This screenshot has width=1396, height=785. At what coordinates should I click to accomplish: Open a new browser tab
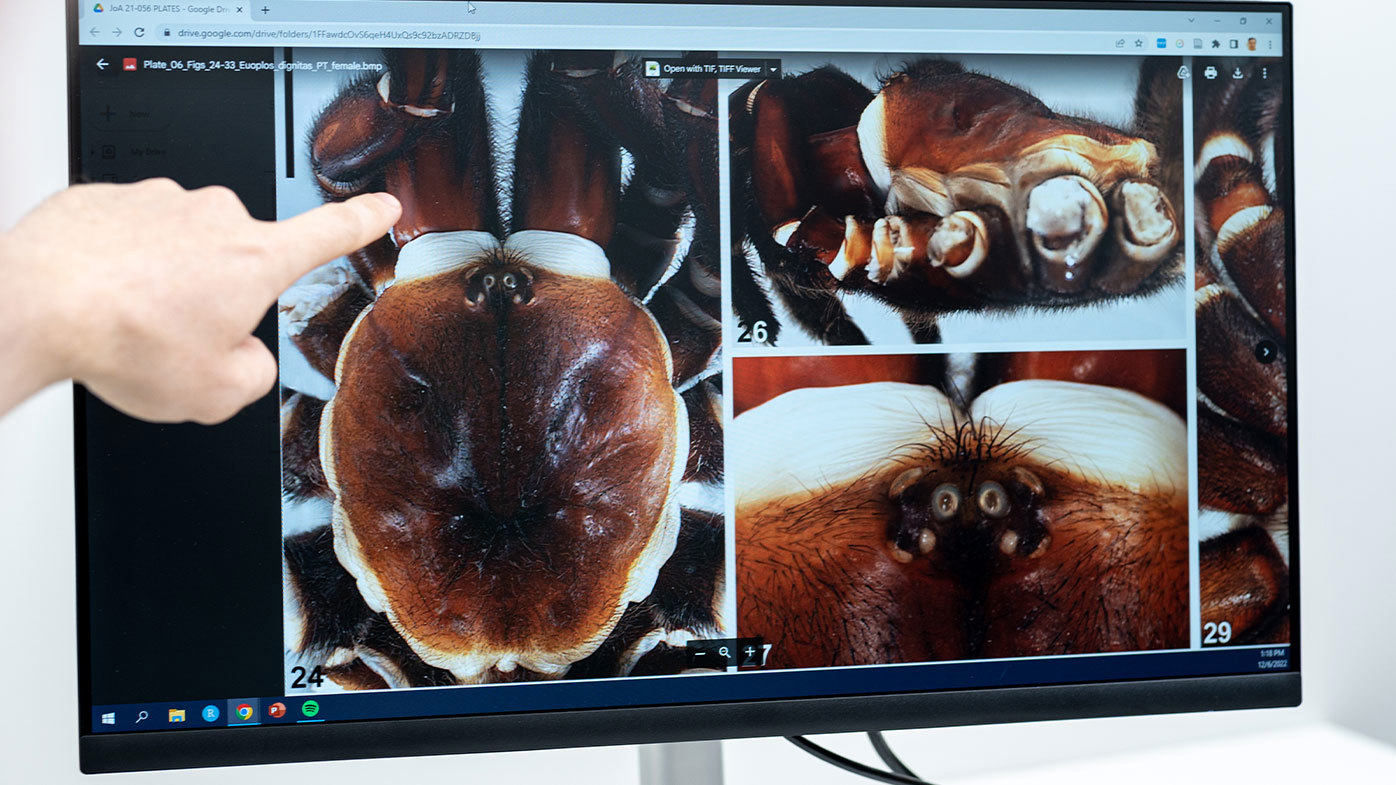tap(265, 10)
